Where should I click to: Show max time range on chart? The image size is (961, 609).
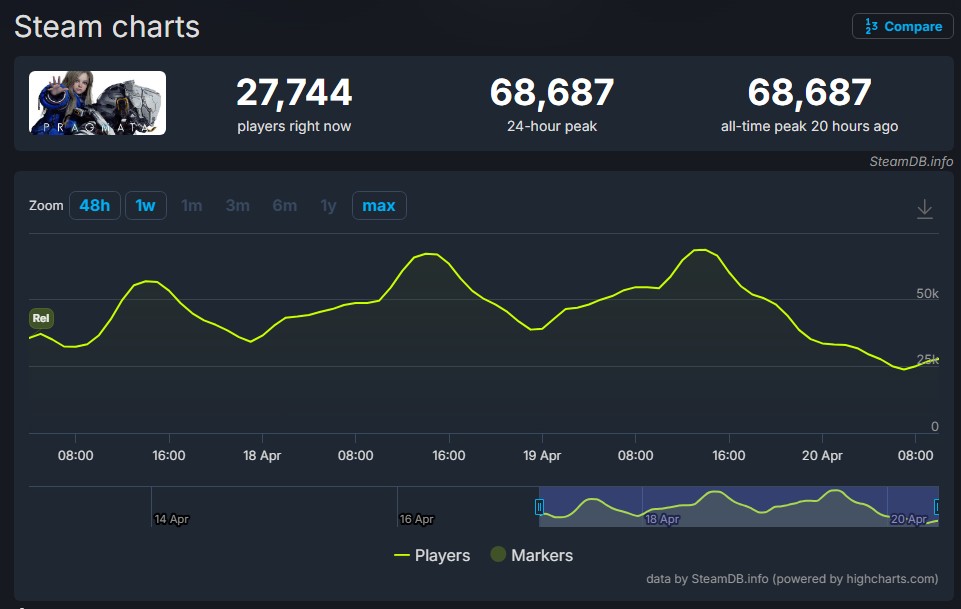[x=379, y=206]
